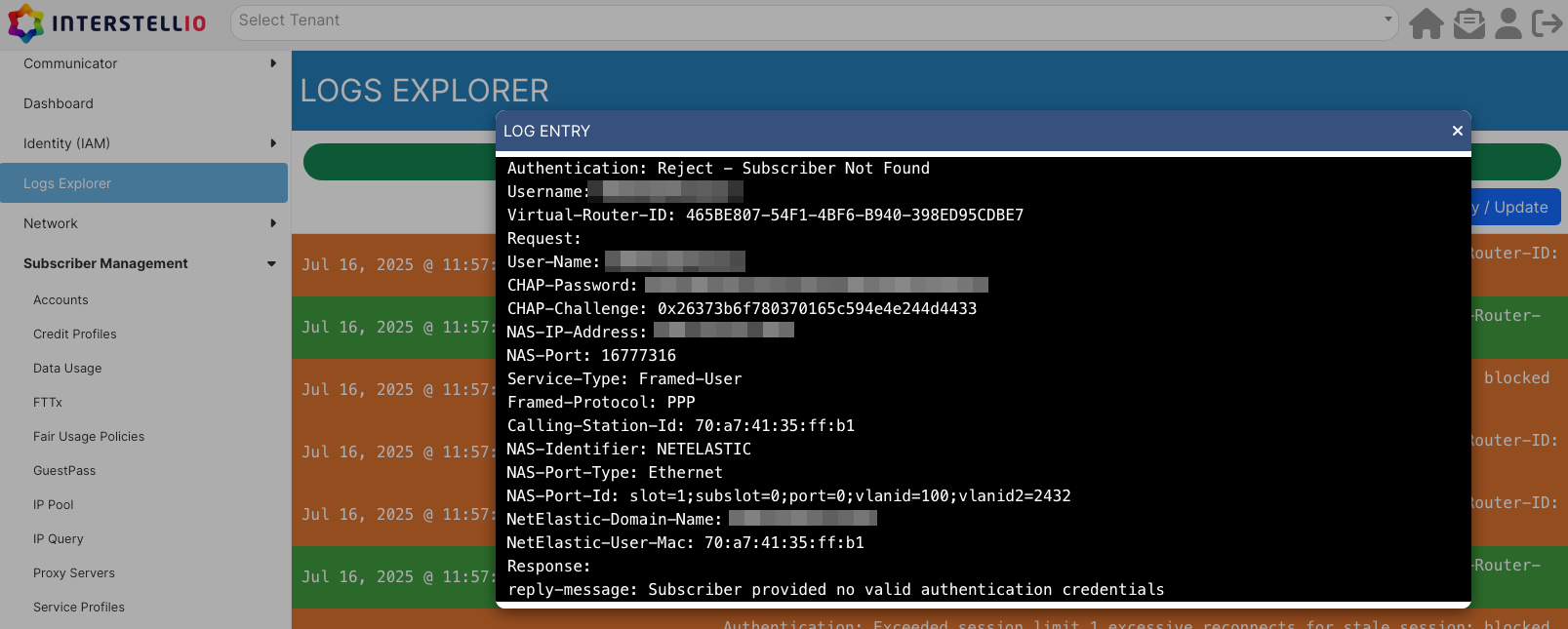Click the Interstellio logo

[x=107, y=22]
